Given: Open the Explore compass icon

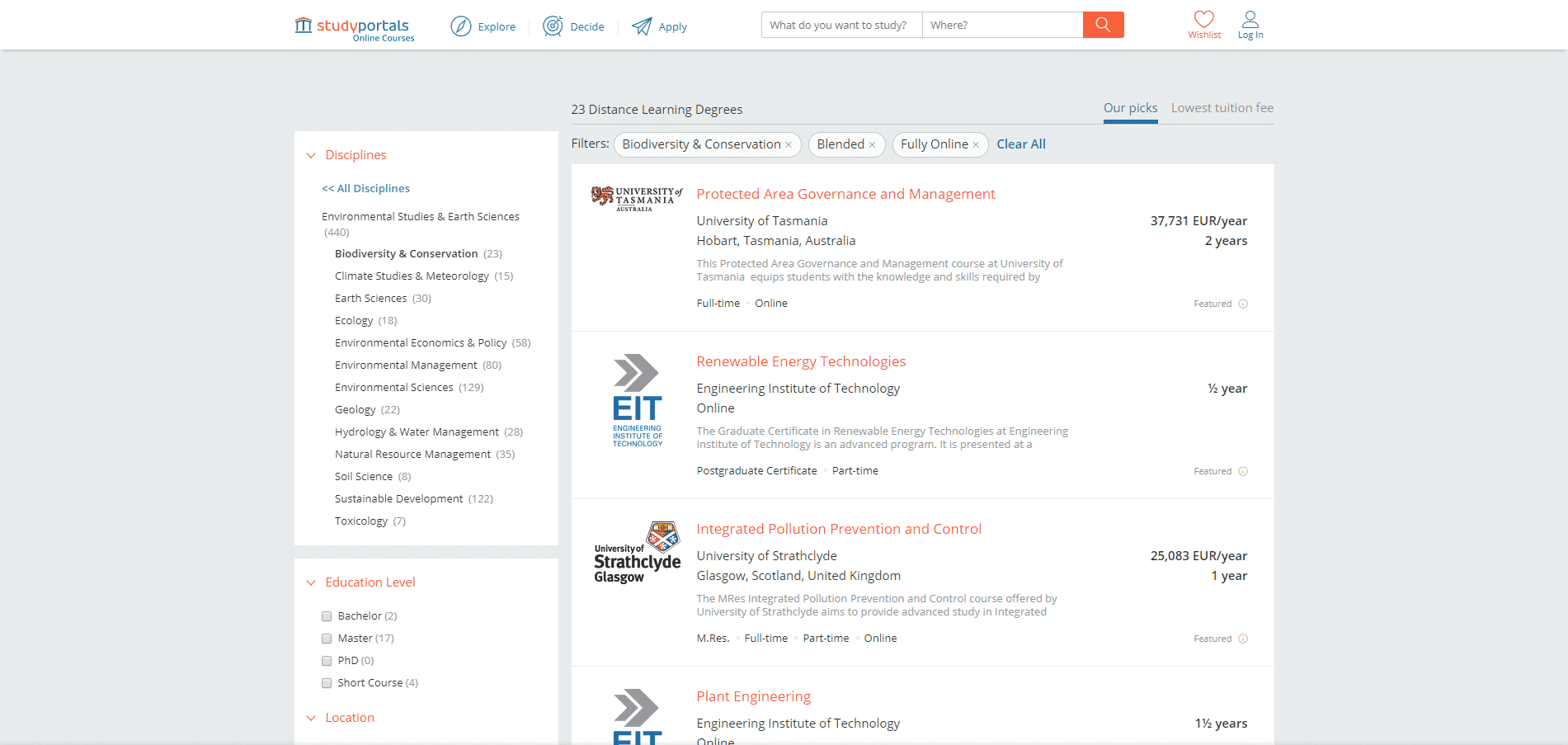Looking at the screenshot, I should [x=460, y=26].
